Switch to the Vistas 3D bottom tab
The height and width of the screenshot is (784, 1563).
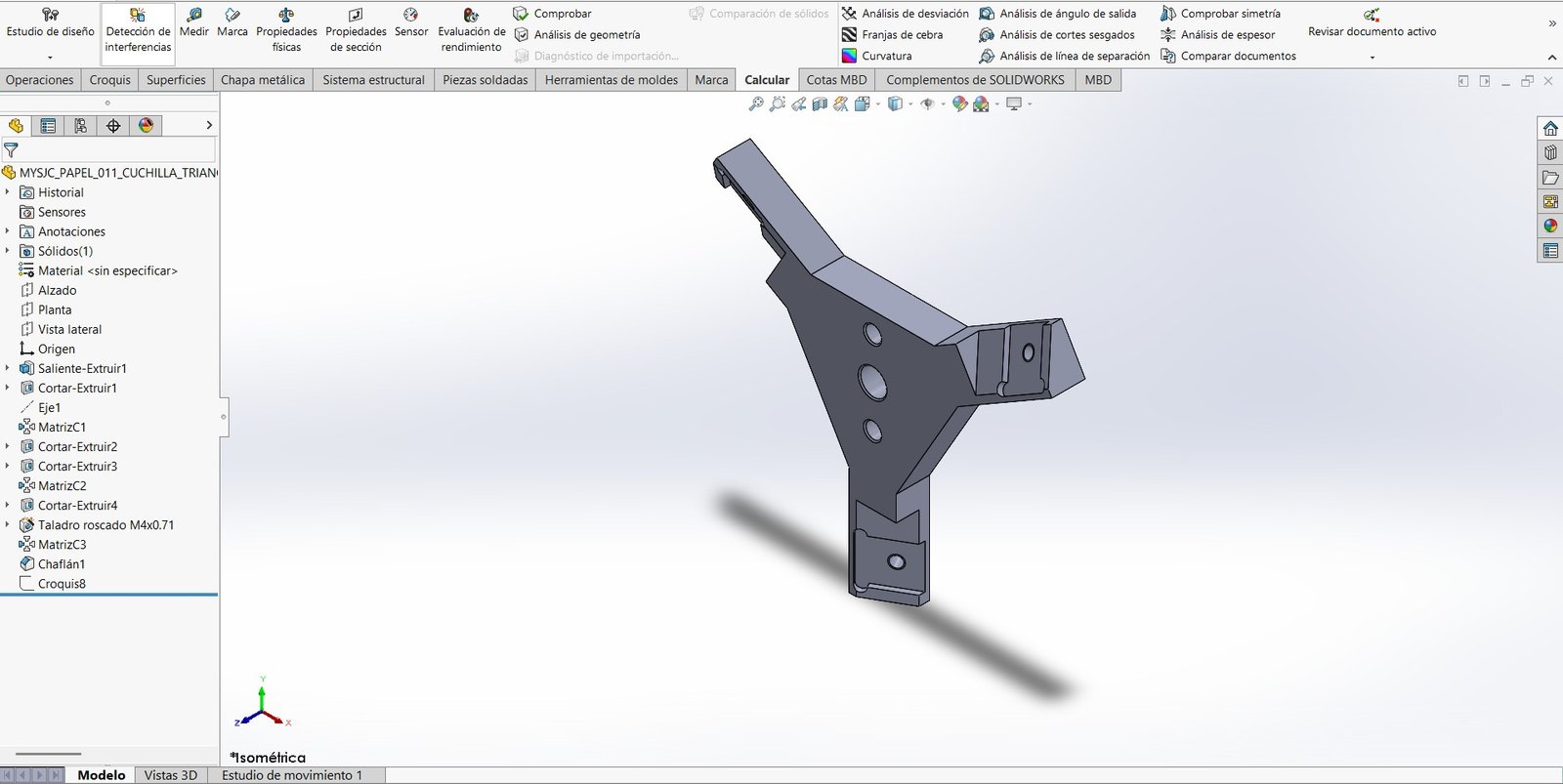[170, 775]
